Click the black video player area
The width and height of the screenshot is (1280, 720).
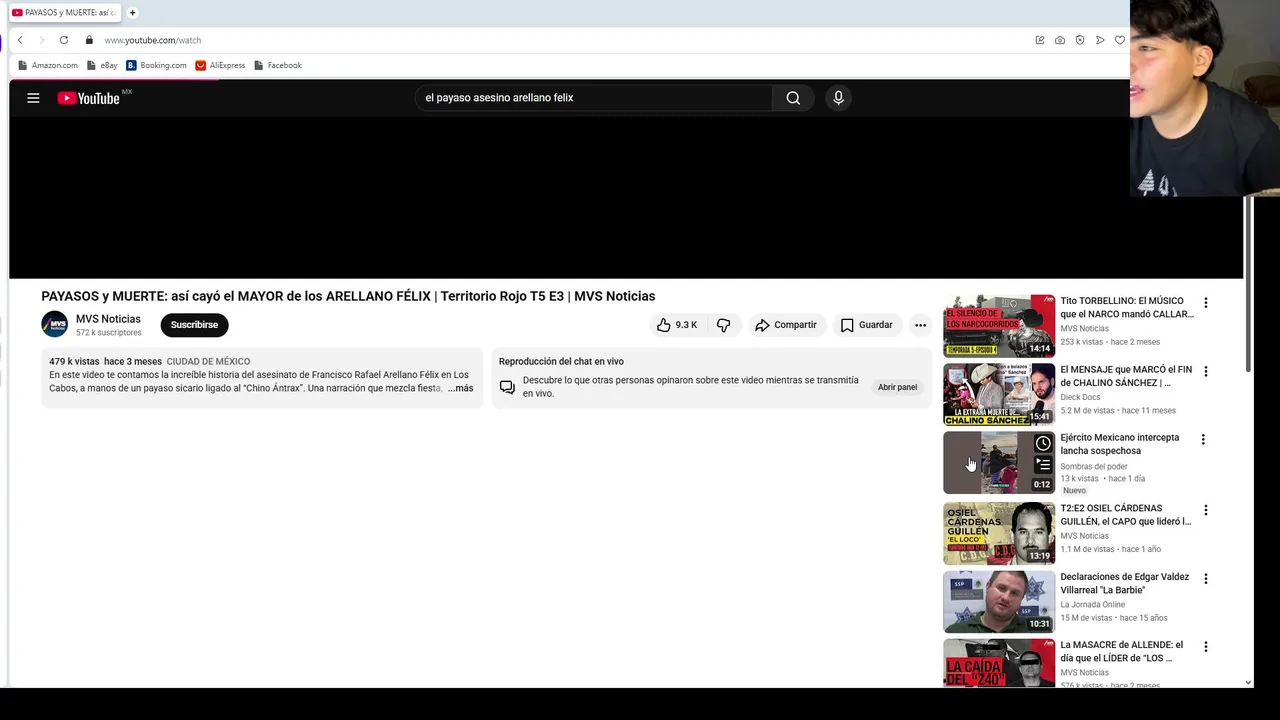pyautogui.click(x=626, y=198)
